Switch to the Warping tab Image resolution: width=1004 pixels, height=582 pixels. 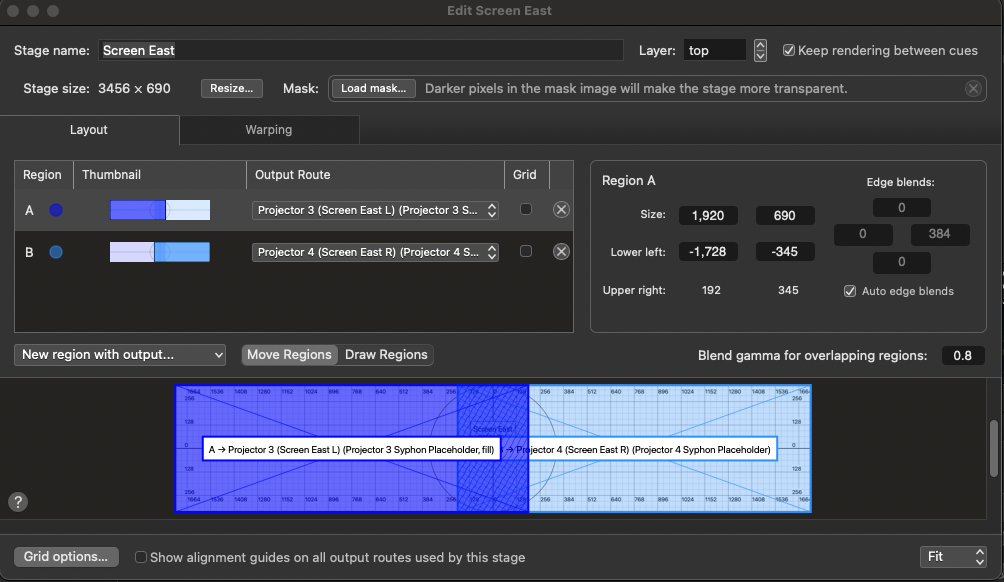pos(269,130)
